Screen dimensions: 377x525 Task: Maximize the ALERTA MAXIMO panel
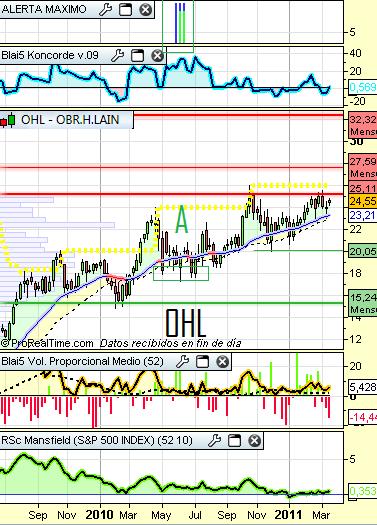coord(126,9)
